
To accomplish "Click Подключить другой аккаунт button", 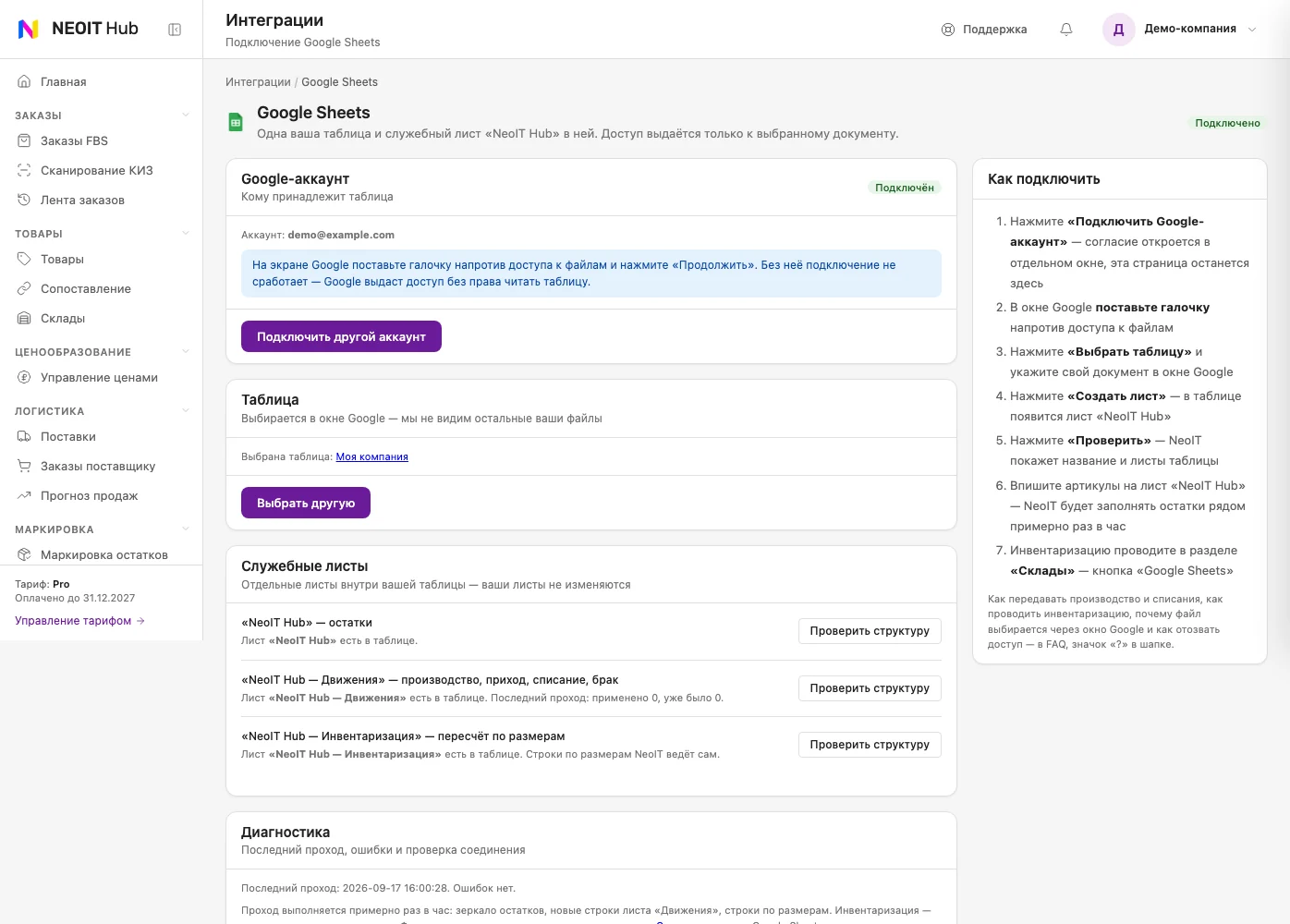I will tap(341, 336).
